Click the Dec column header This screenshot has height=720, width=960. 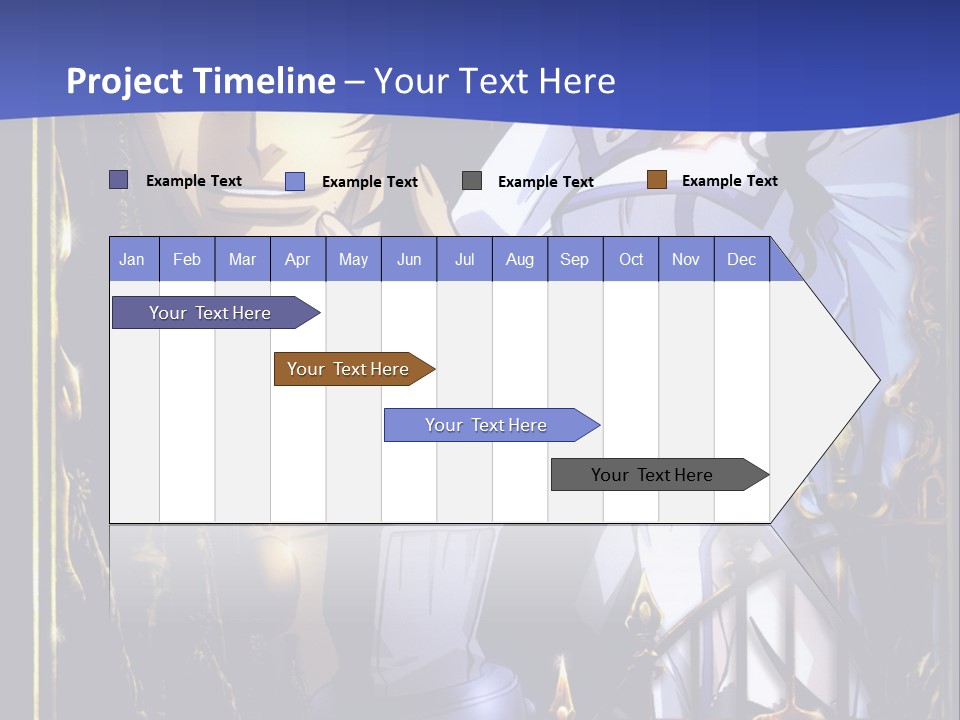click(x=741, y=259)
